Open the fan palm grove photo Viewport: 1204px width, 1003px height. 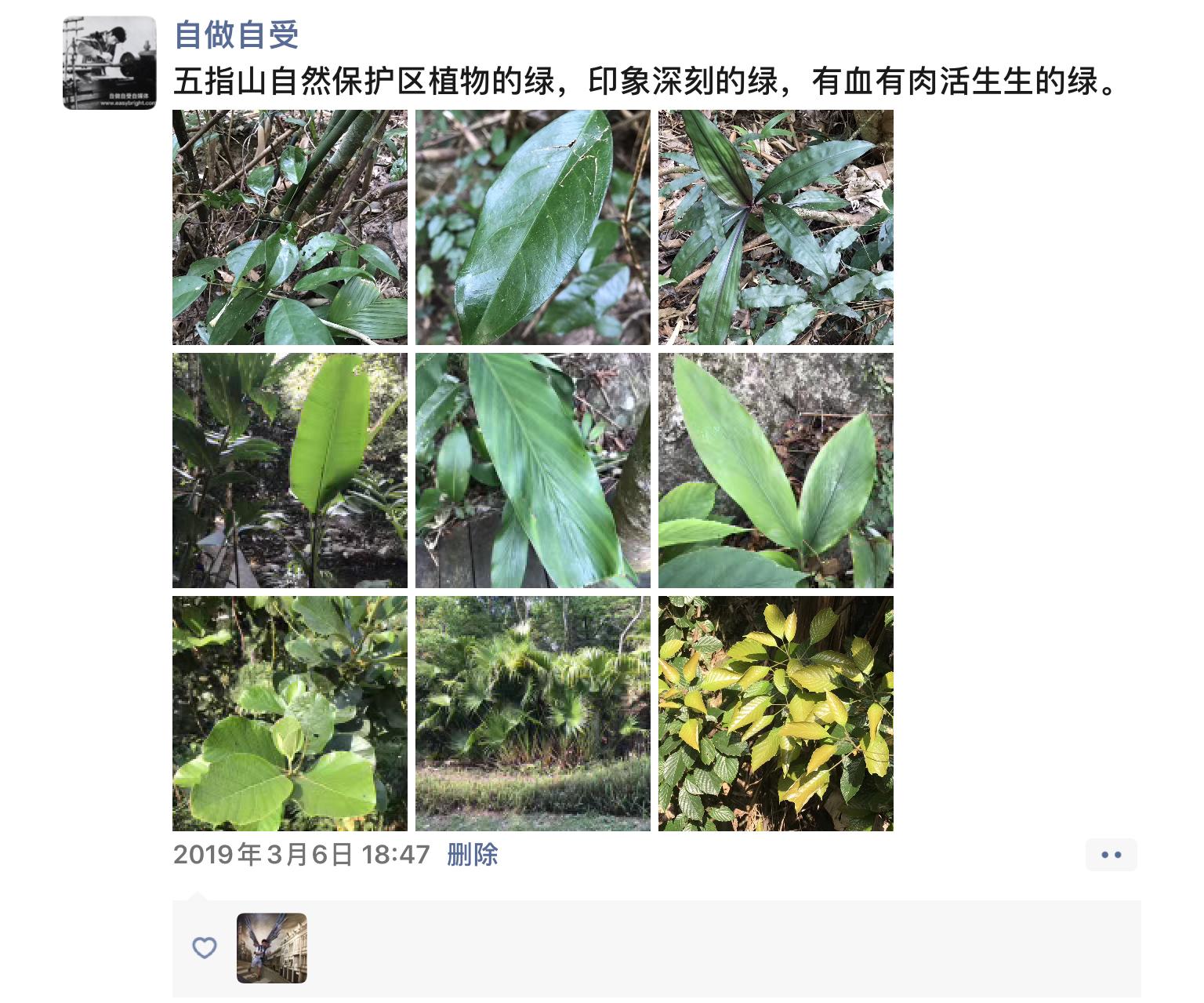click(x=533, y=714)
